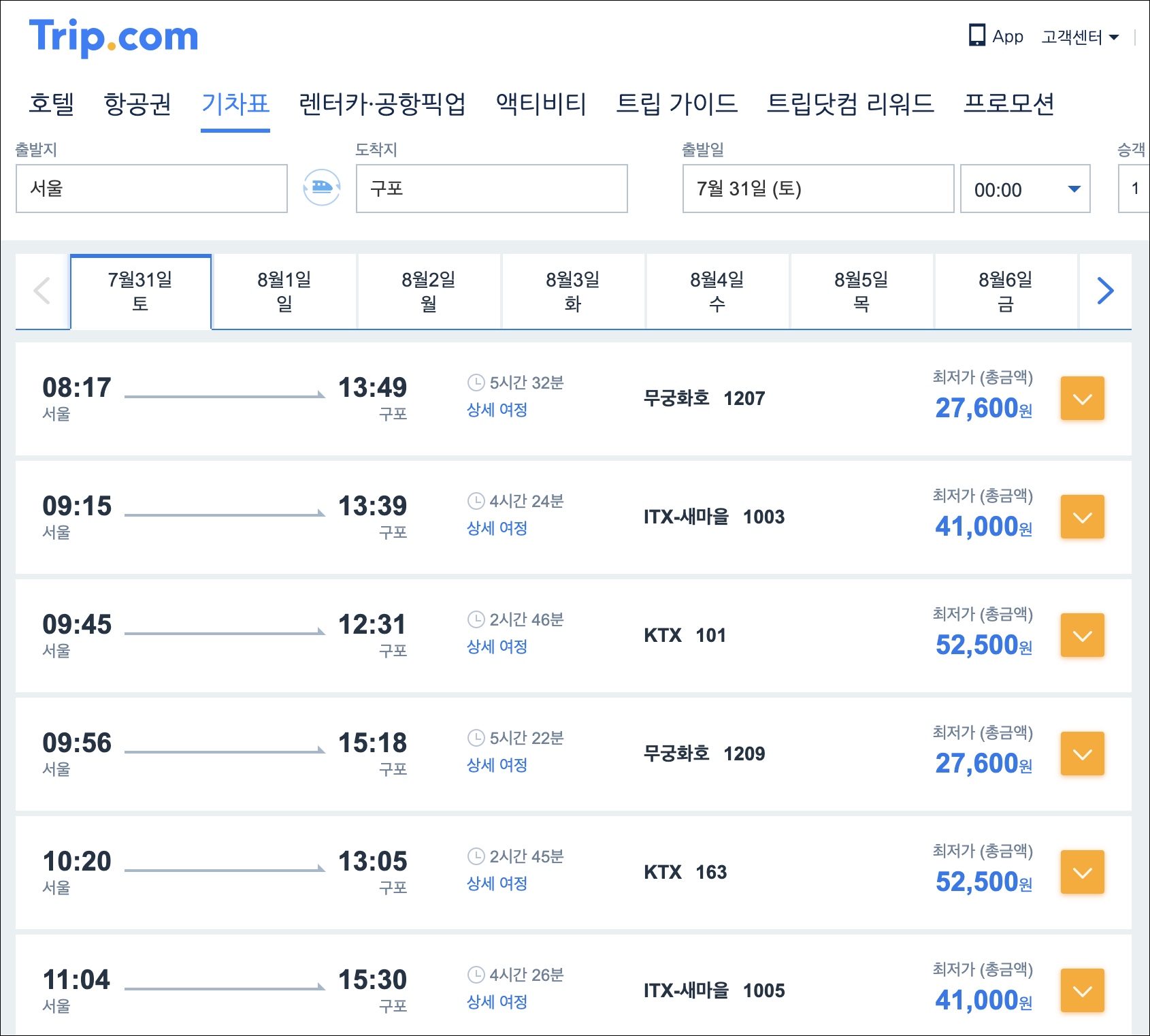Click the 출발지 field showing 서울
1150x1036 pixels.
point(152,189)
